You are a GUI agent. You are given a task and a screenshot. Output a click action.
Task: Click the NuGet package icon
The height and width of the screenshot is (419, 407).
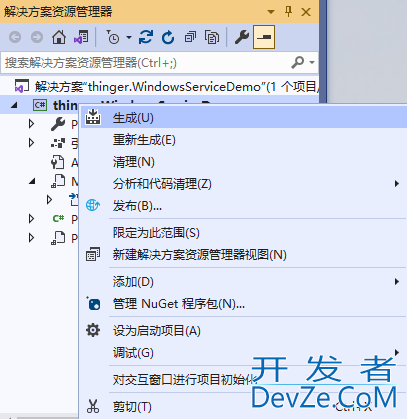(x=93, y=303)
